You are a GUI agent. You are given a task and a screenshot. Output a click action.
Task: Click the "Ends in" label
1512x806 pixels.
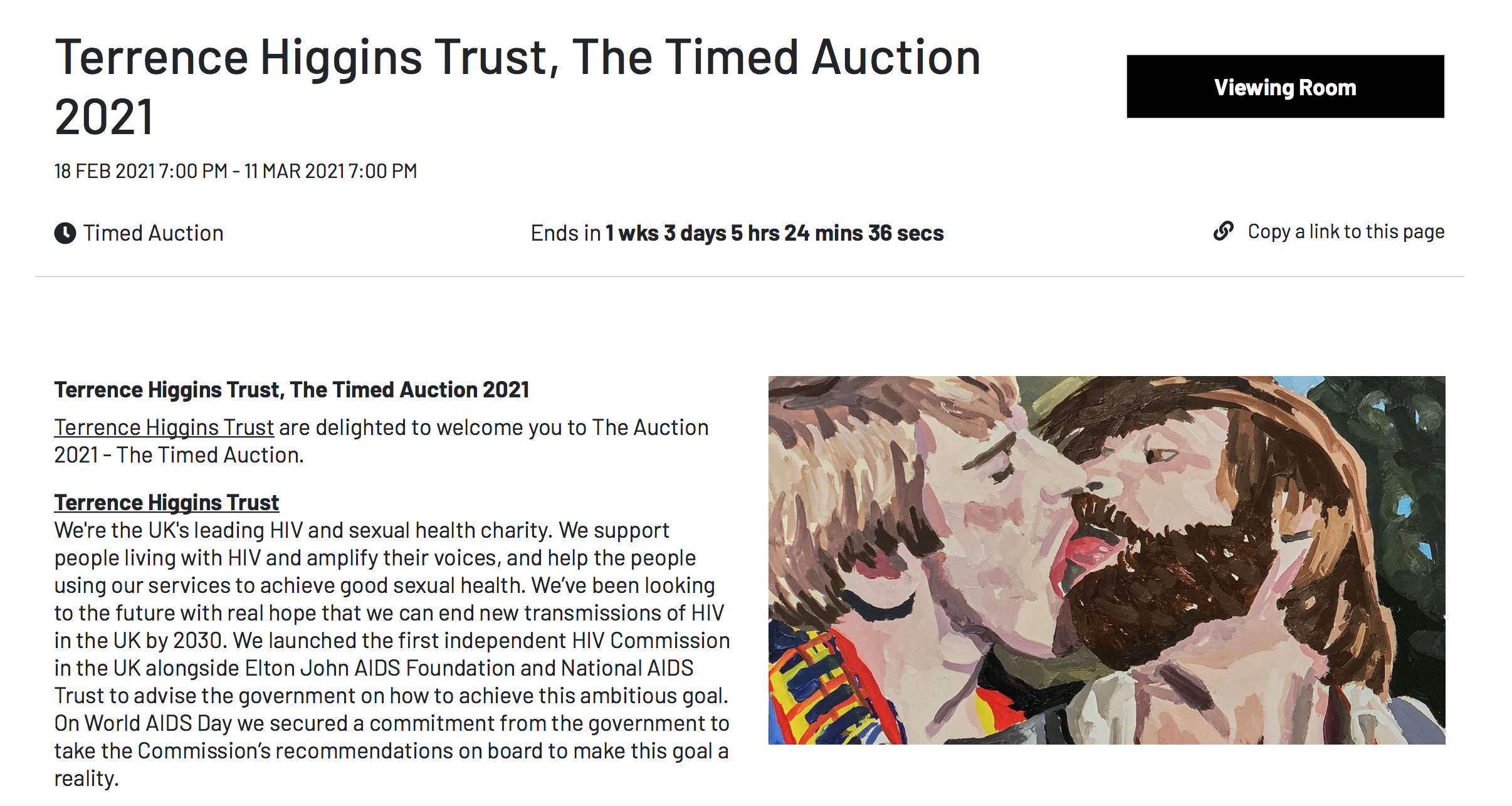pos(565,233)
